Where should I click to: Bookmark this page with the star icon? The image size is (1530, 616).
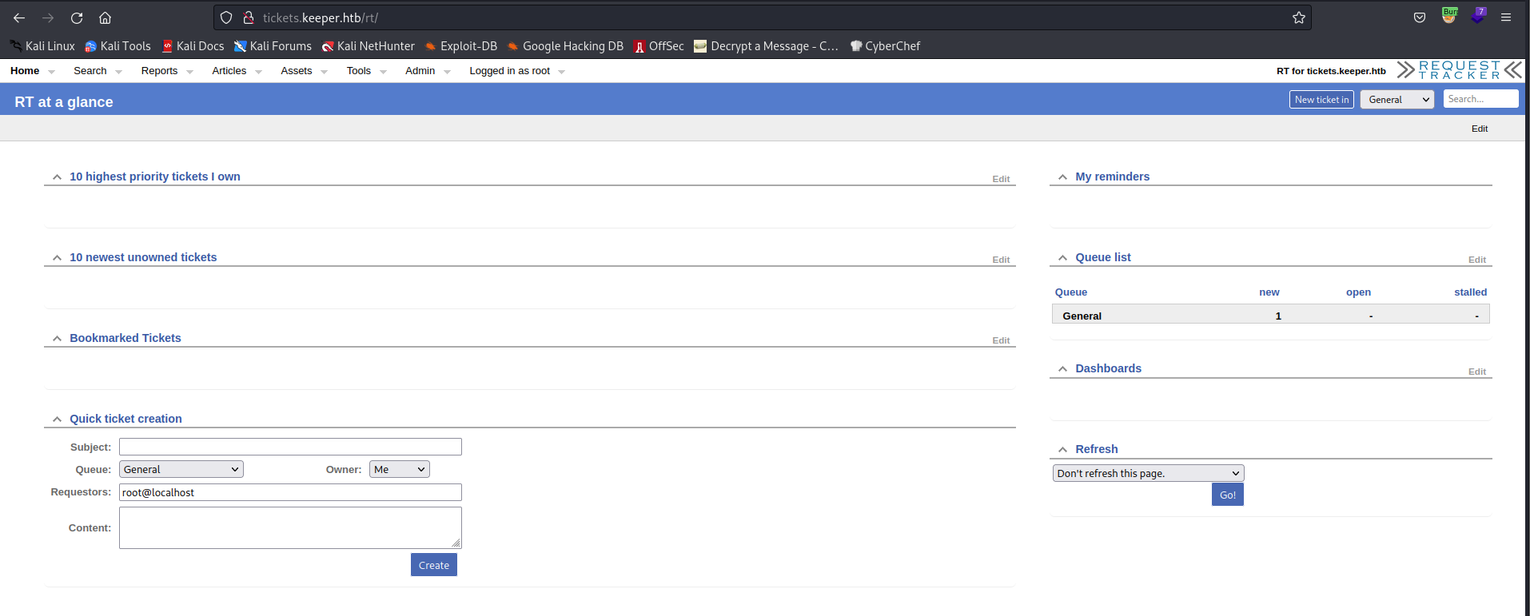1298,18
